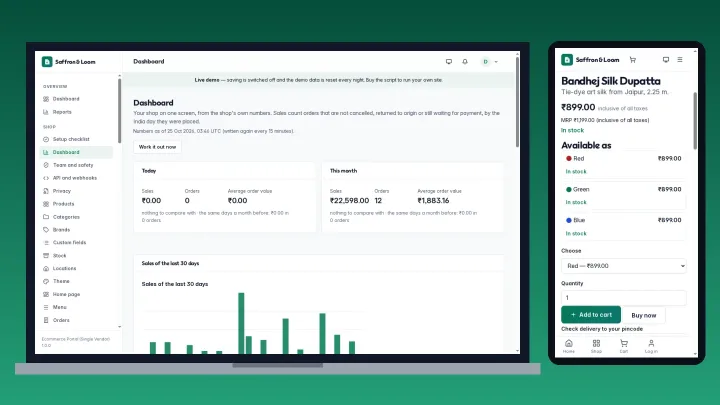Image resolution: width=720 pixels, height=405 pixels.
Task: Click the Saffron & Loom logo in laptop sidebar
Action: click(68, 62)
